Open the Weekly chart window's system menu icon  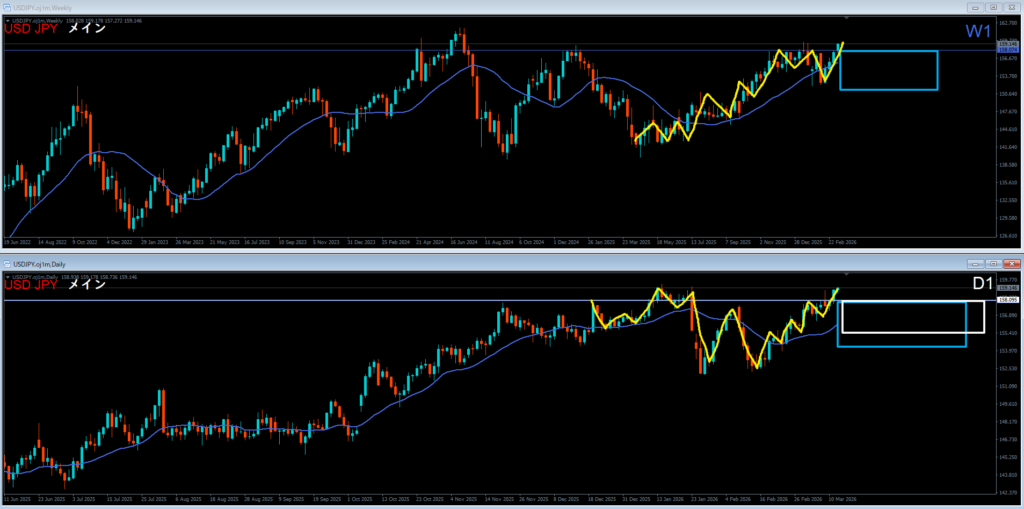[8, 7]
